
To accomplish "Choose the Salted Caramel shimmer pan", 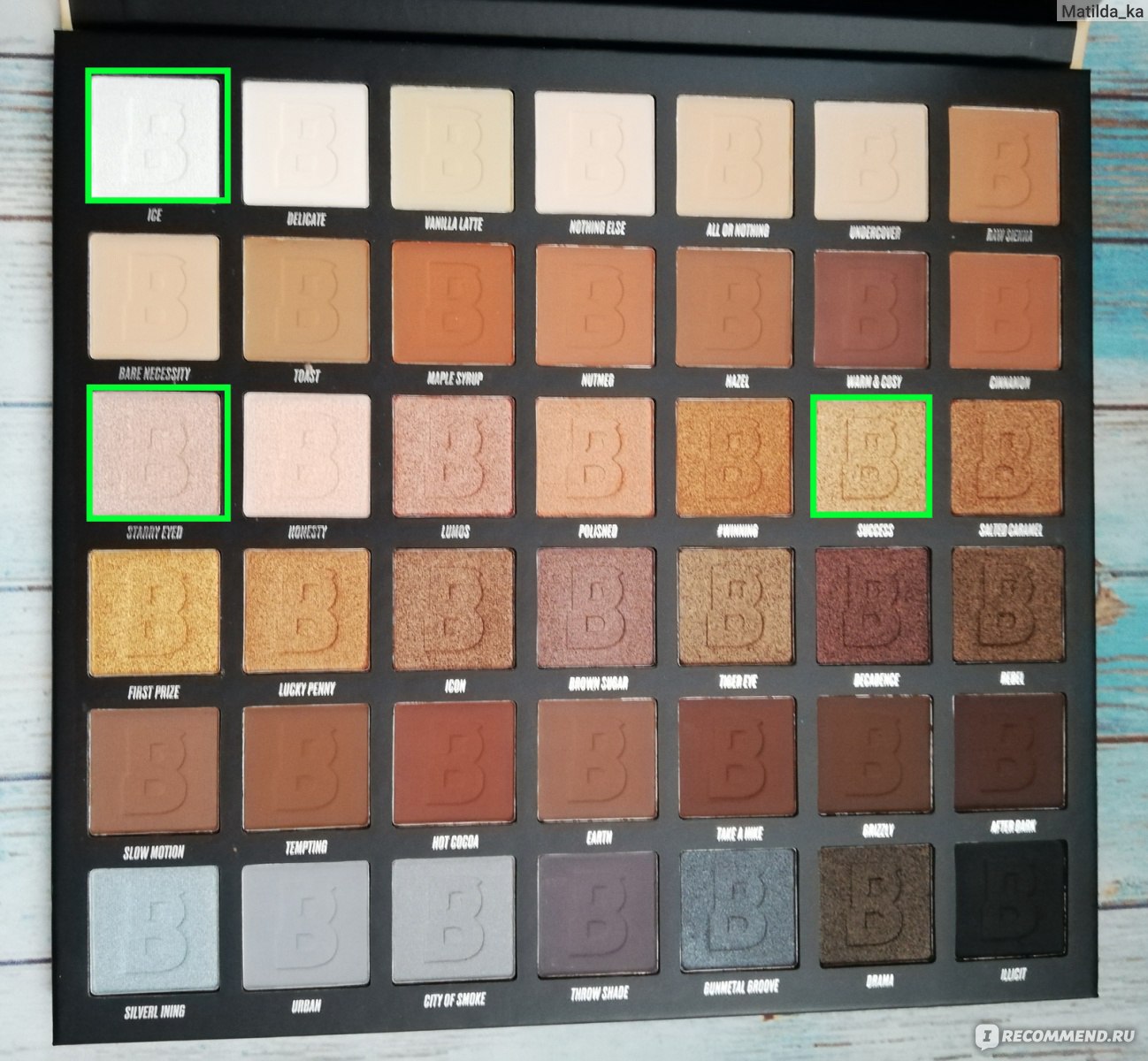I will [1006, 457].
